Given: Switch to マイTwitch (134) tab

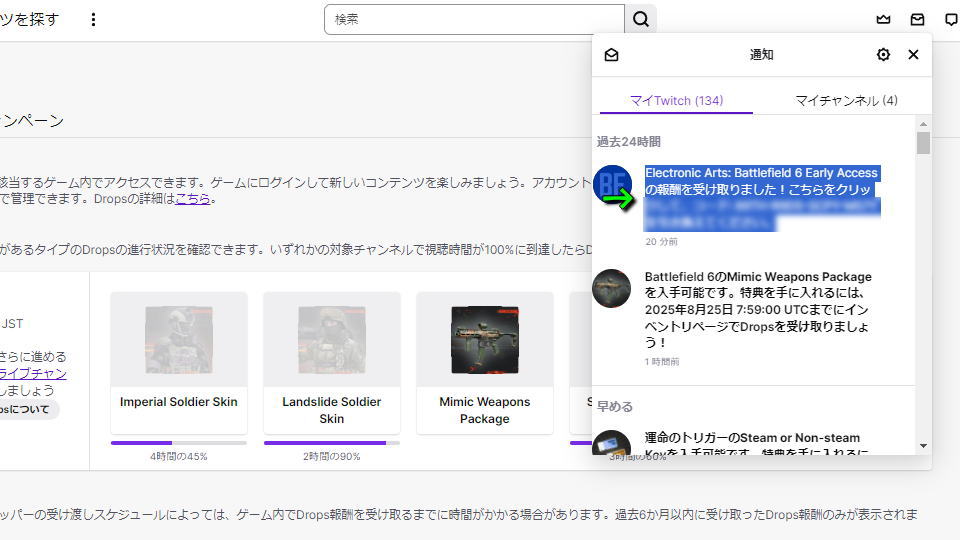Looking at the screenshot, I should pos(677,100).
